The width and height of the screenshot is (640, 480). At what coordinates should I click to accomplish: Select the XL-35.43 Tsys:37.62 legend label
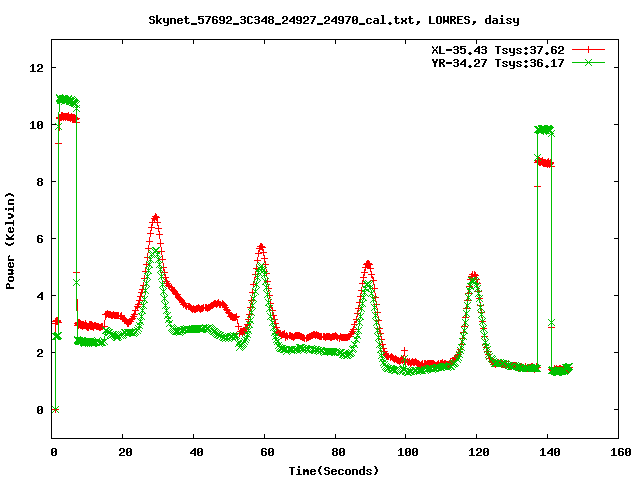pos(498,50)
